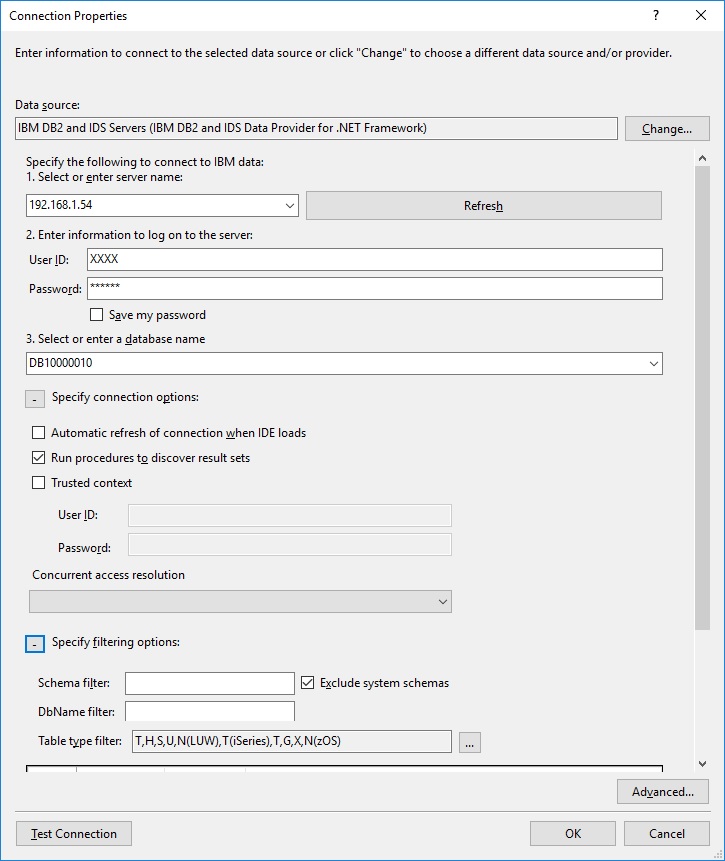Viewport: 725px width, 861px height.
Task: Open the Concurrent access resolution dropdown
Action: point(241,602)
